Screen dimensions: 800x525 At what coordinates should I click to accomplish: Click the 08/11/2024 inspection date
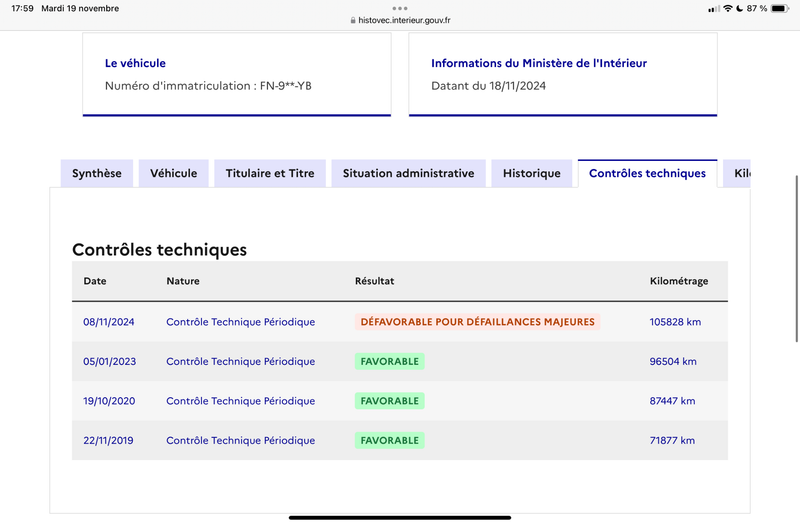click(x=109, y=322)
